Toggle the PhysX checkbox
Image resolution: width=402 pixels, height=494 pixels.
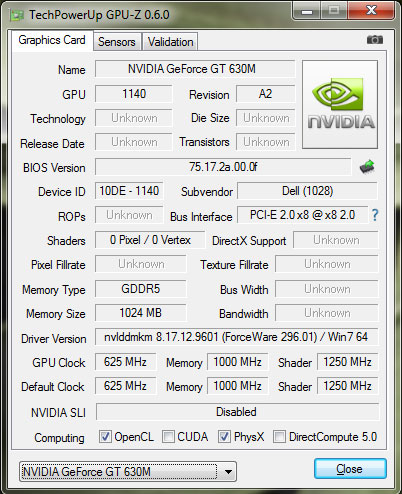click(x=224, y=436)
